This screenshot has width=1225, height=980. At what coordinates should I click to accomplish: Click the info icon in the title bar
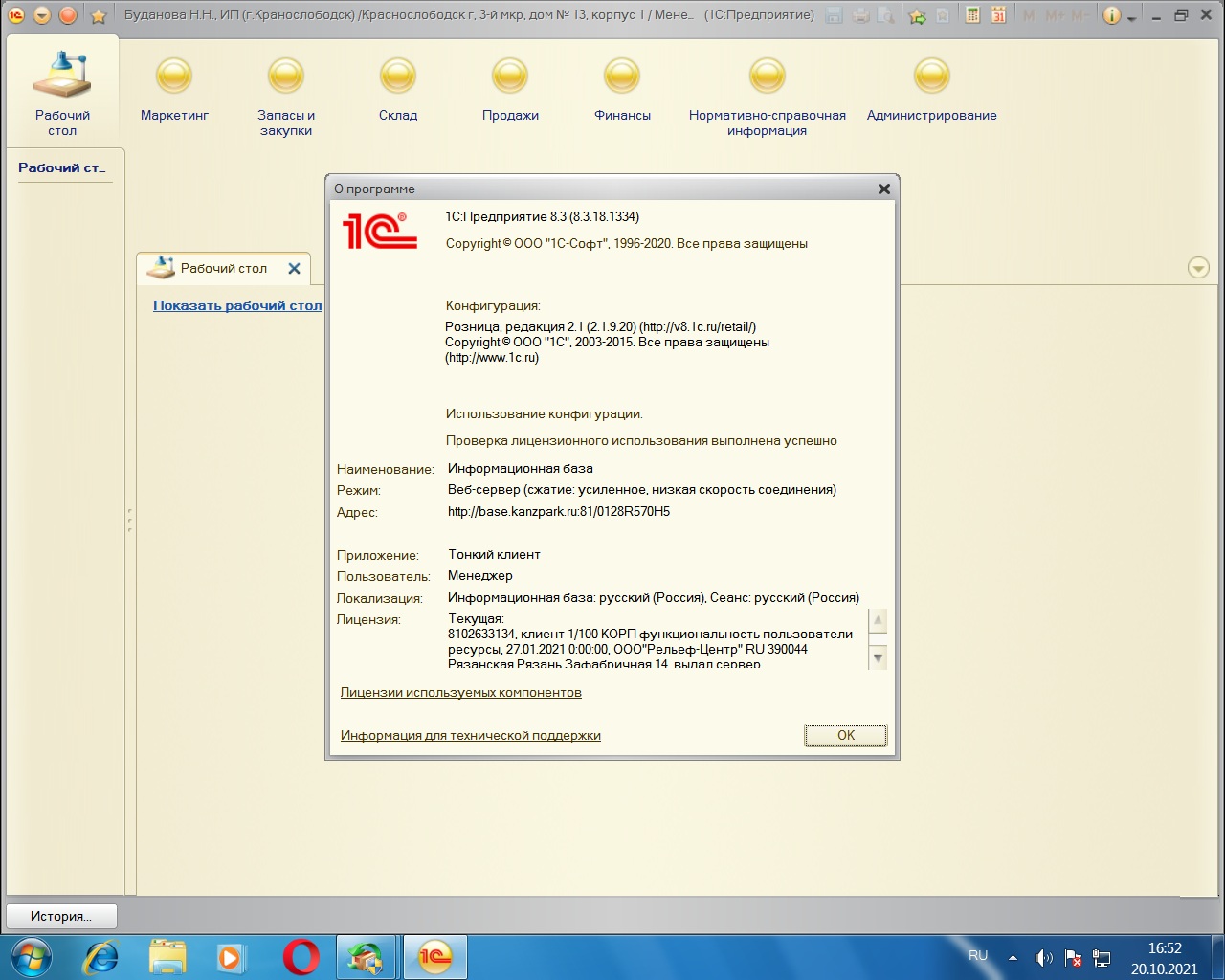pyautogui.click(x=1111, y=15)
